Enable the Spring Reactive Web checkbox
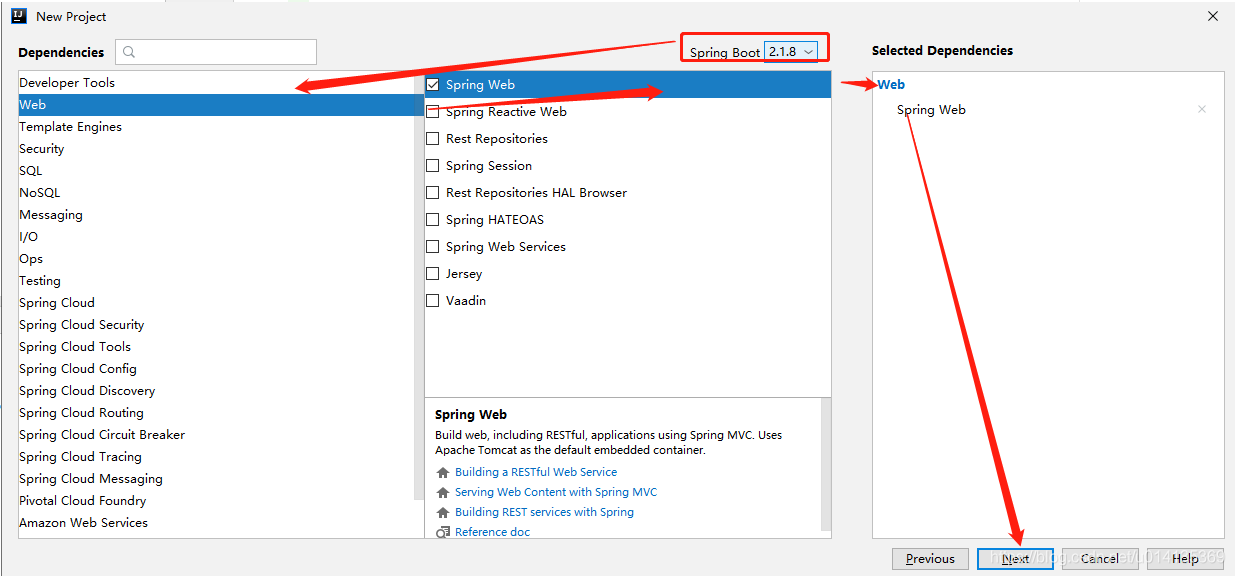Viewport: 1235px width, 576px height. [433, 112]
